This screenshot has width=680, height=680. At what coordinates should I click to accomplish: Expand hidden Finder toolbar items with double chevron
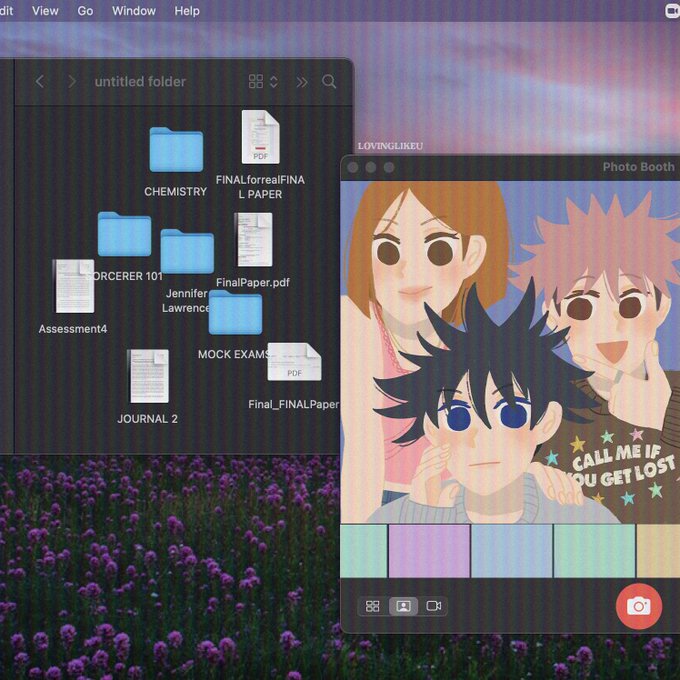(x=302, y=82)
